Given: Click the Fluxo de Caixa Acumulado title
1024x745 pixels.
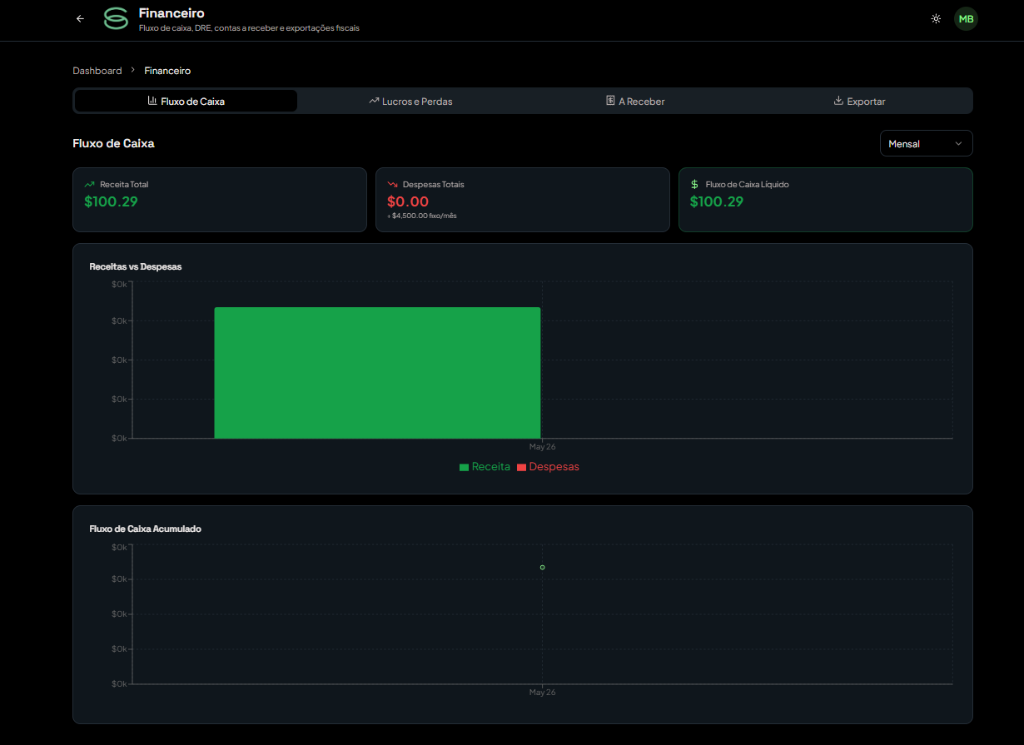Looking at the screenshot, I should [x=146, y=529].
